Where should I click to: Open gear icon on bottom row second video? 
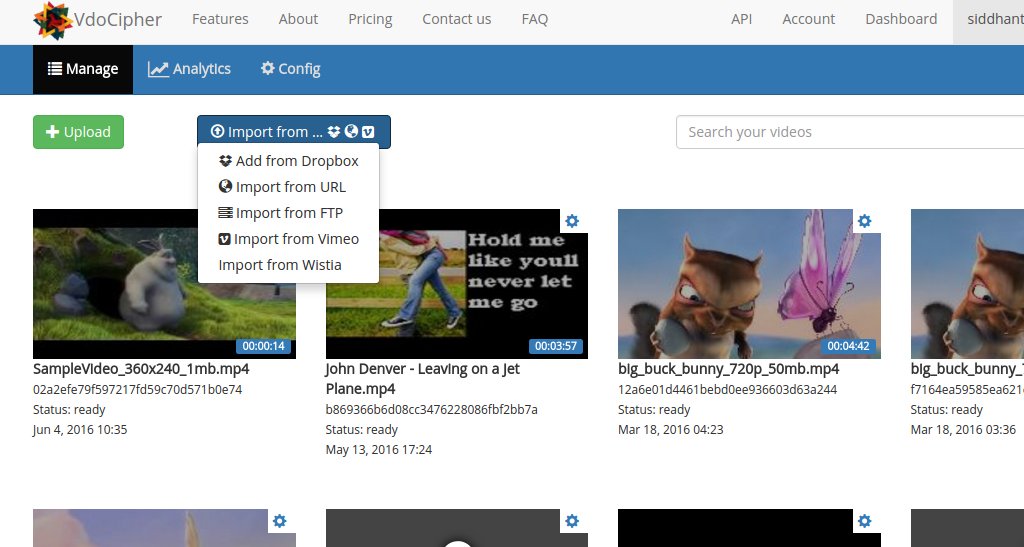click(x=572, y=521)
